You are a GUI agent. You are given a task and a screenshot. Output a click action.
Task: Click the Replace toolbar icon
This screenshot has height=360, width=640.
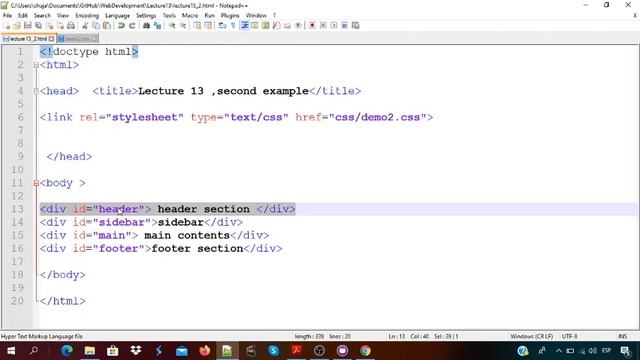(x=157, y=26)
